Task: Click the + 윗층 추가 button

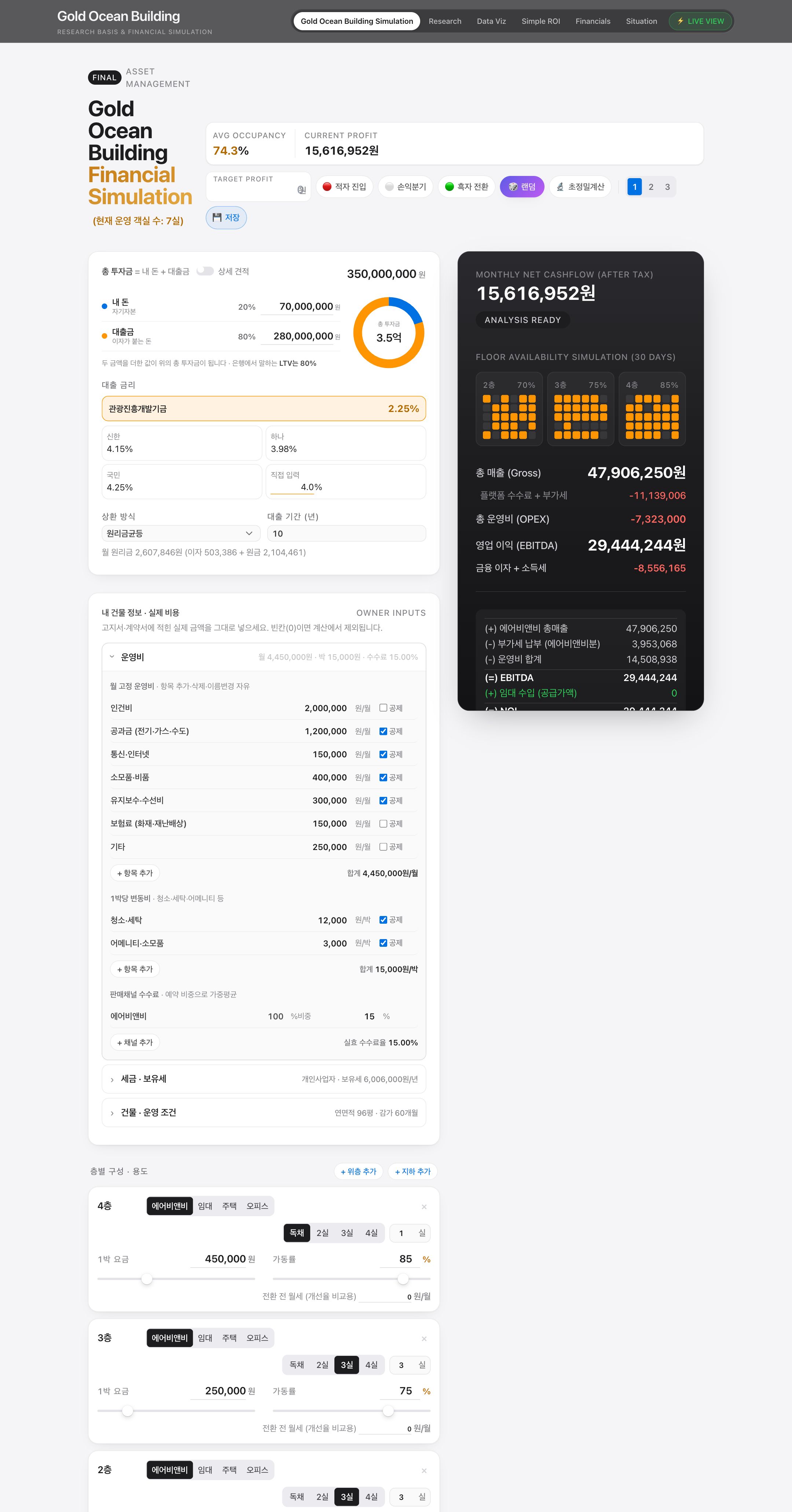Action: [358, 1171]
